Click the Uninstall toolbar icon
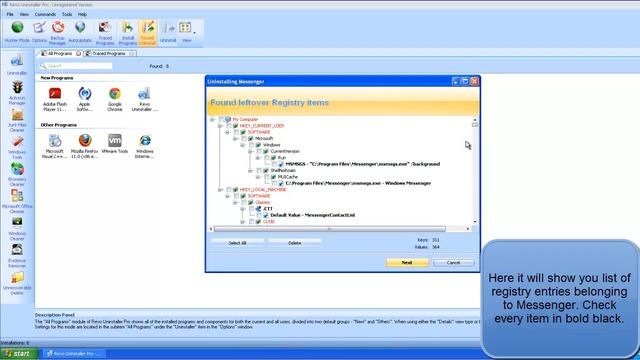 tap(168, 32)
